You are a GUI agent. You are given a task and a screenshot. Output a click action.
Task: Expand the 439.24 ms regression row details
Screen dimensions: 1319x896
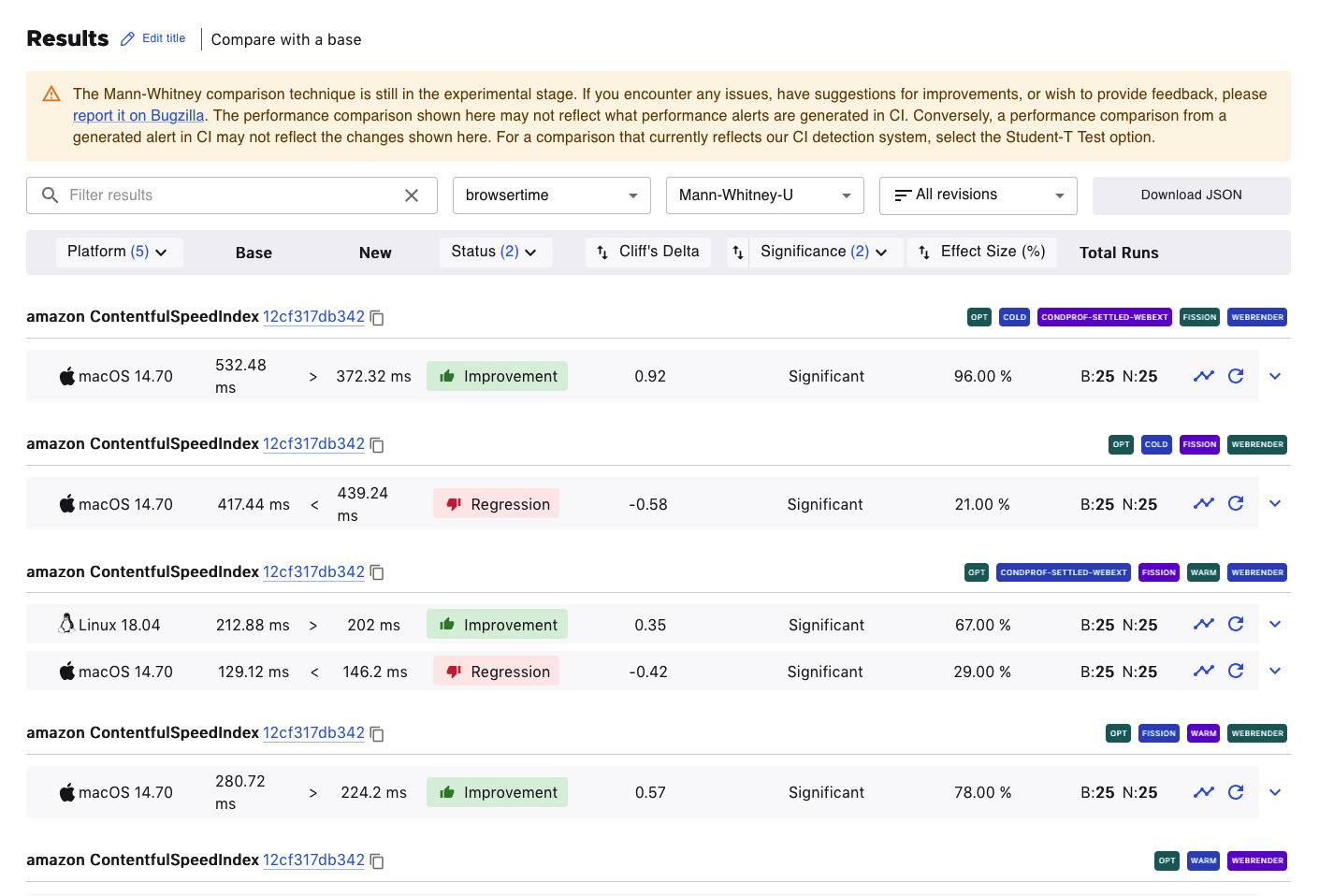(x=1275, y=503)
